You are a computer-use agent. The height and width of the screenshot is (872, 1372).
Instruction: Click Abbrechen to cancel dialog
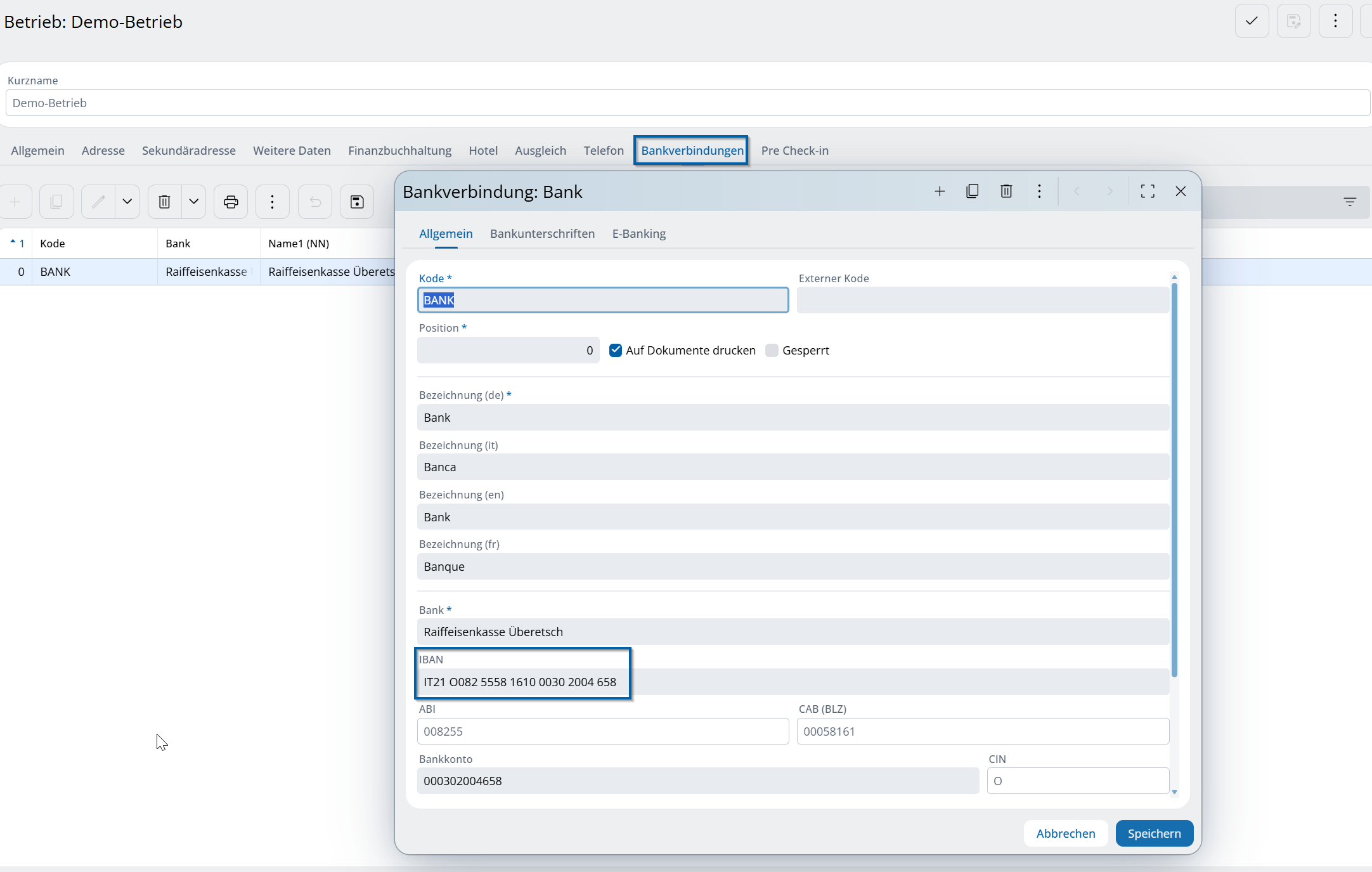1065,833
